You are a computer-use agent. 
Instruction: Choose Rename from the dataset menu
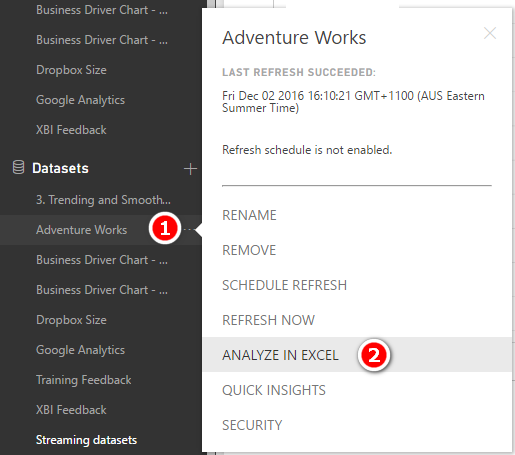249,215
